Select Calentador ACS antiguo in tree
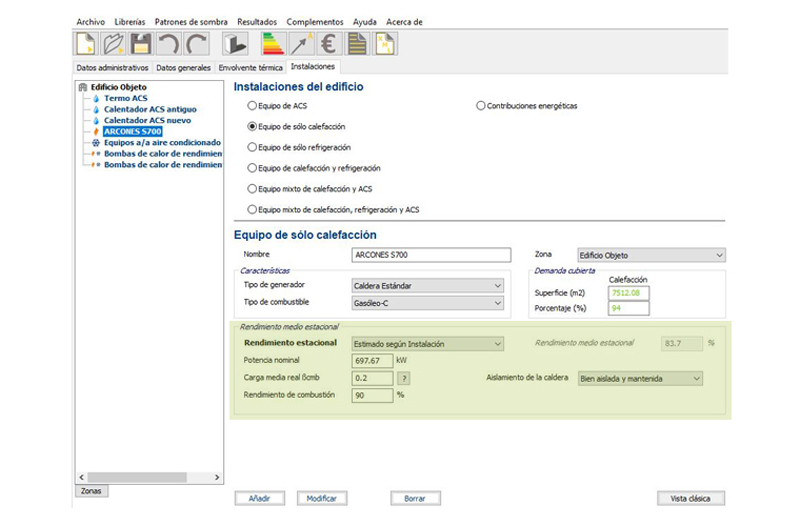 [150, 110]
